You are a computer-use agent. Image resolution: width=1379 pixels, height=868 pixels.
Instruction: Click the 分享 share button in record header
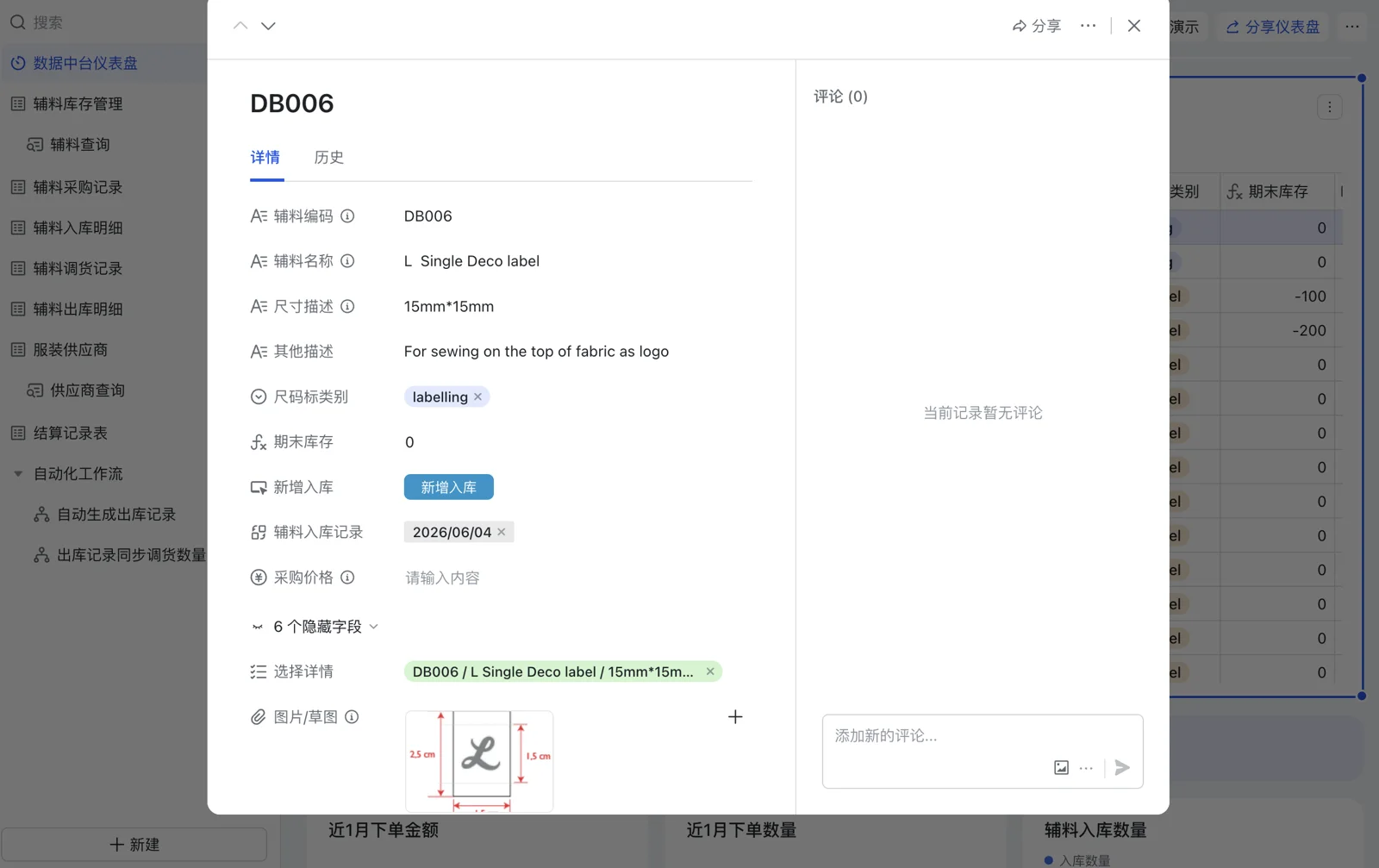1037,26
